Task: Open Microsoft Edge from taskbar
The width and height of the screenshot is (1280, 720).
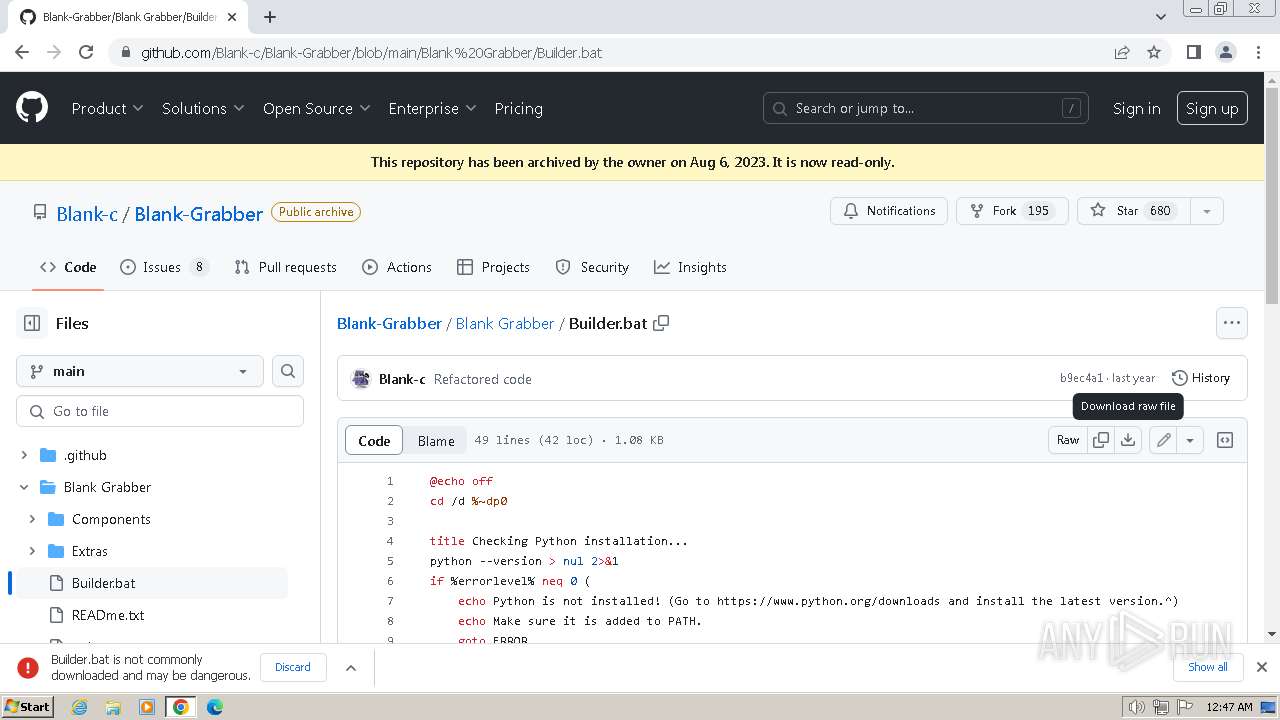Action: pyautogui.click(x=215, y=707)
